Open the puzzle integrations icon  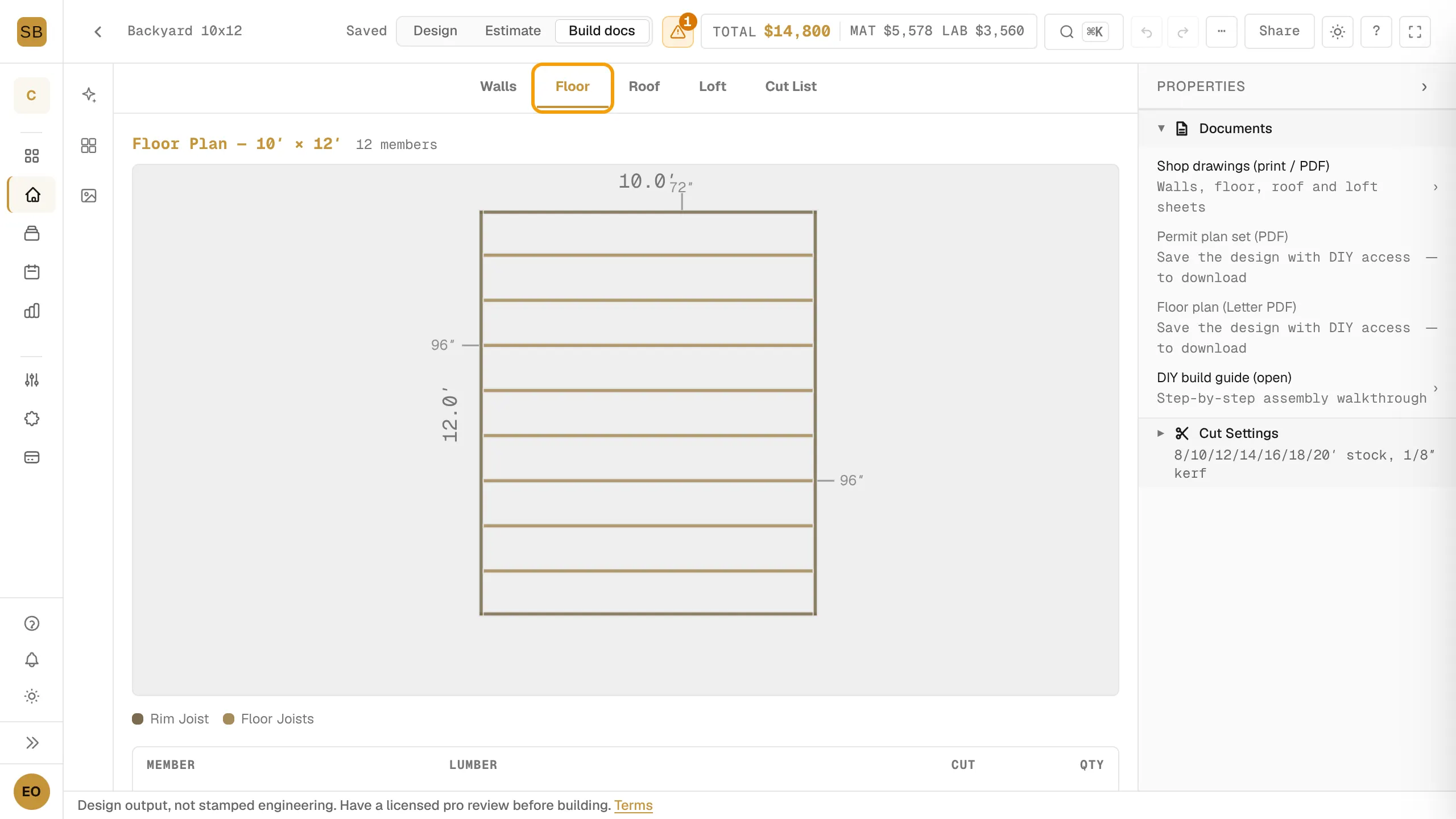point(32,419)
